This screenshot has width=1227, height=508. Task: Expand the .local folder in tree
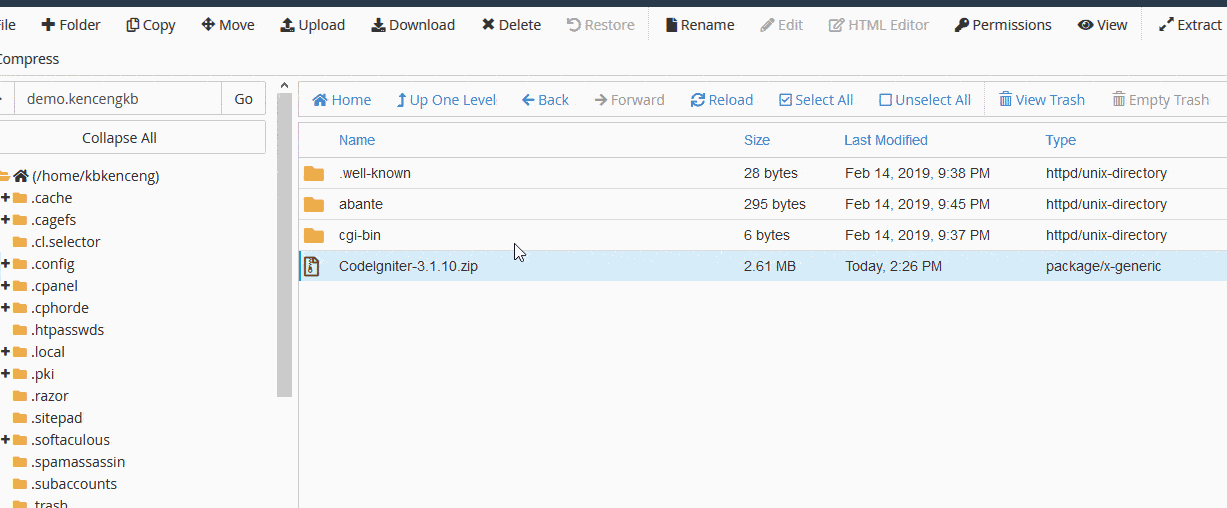point(5,352)
